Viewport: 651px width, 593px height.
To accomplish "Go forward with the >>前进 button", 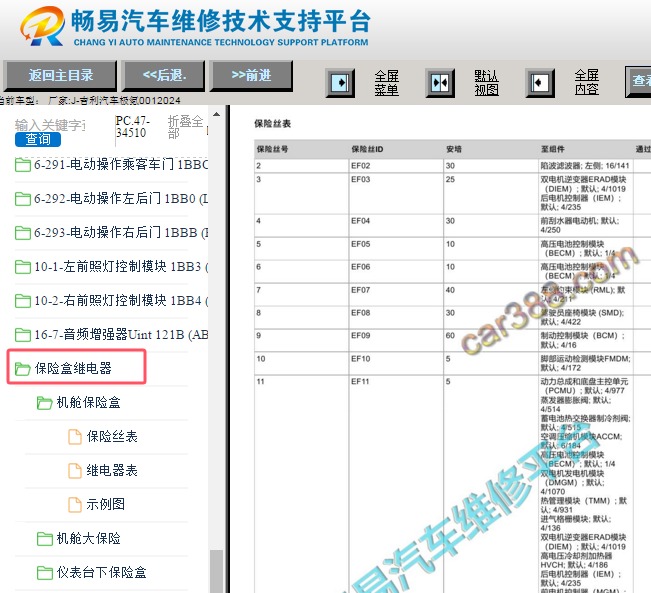I will point(252,76).
